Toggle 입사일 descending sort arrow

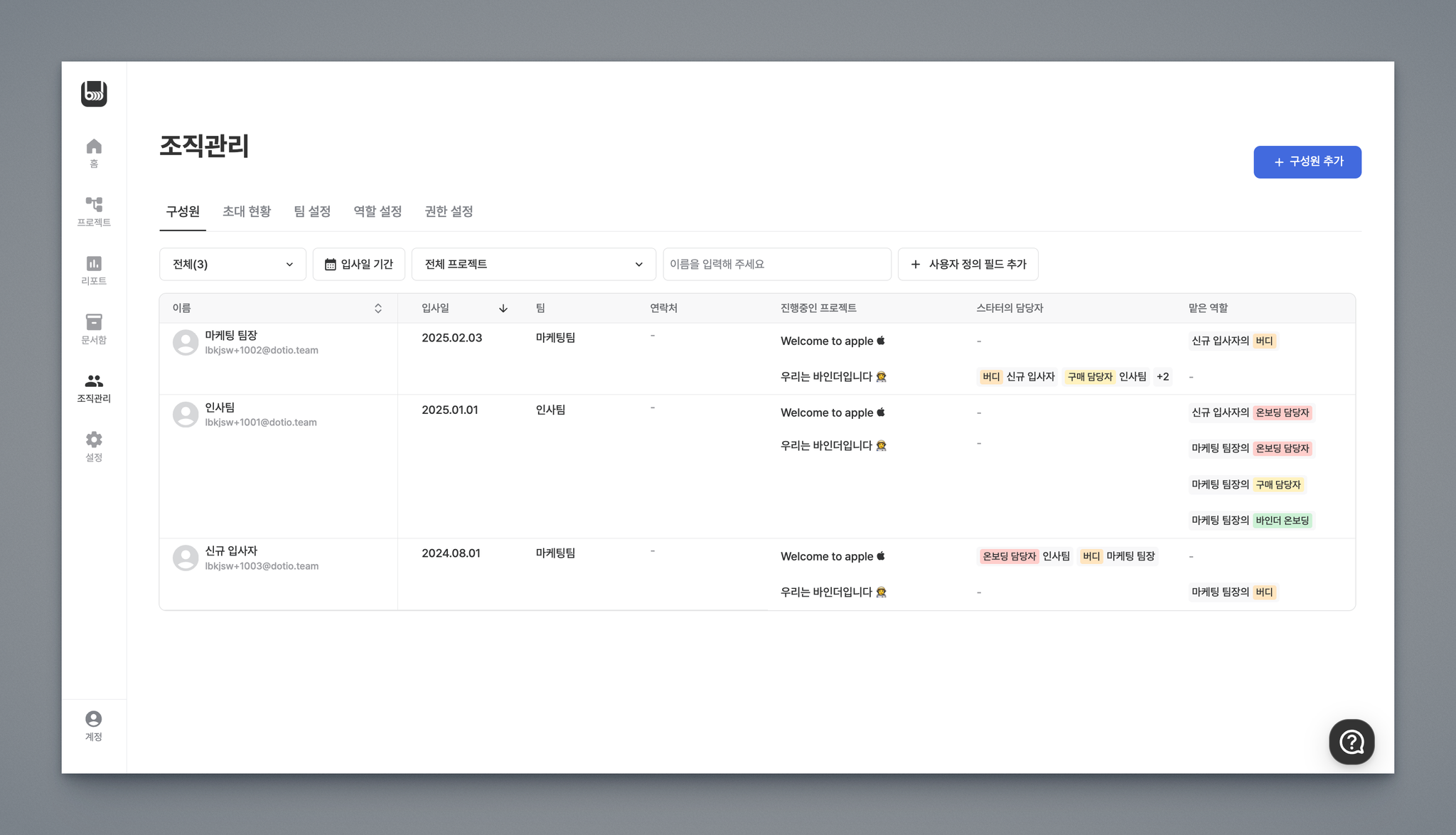click(x=503, y=308)
